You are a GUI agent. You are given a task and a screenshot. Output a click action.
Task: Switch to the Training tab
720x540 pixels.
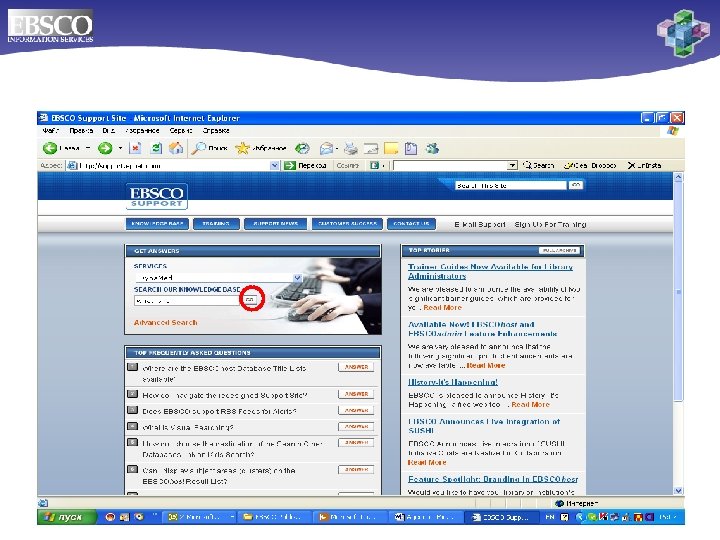(216, 224)
